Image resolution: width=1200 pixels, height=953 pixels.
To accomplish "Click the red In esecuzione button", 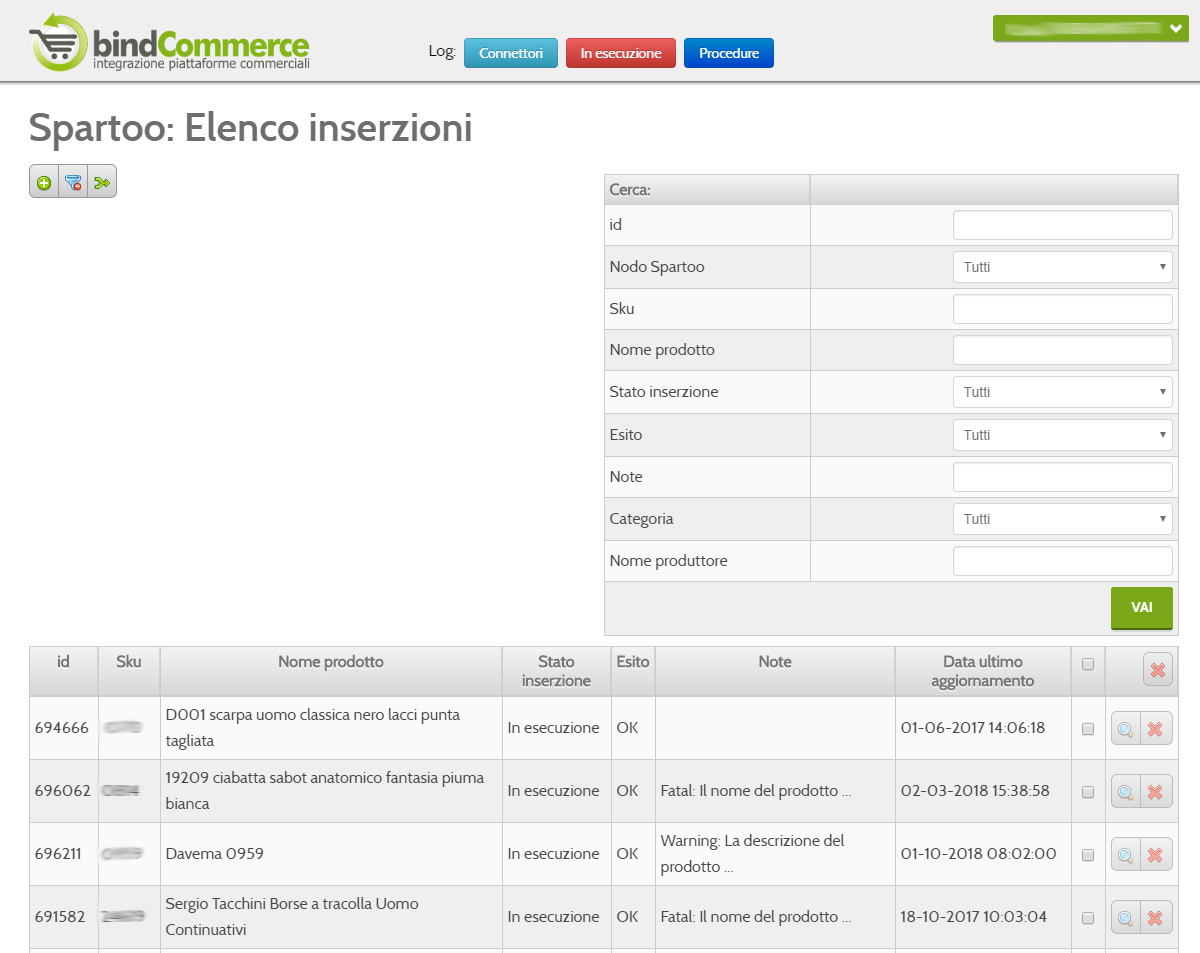I will point(621,53).
